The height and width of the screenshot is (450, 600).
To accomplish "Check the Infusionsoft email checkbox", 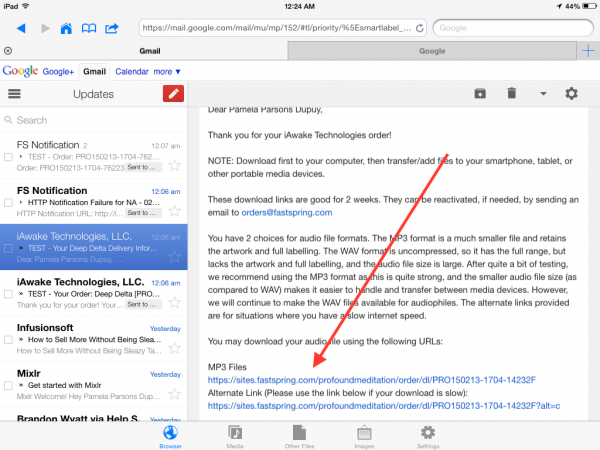I will pos(8,339).
